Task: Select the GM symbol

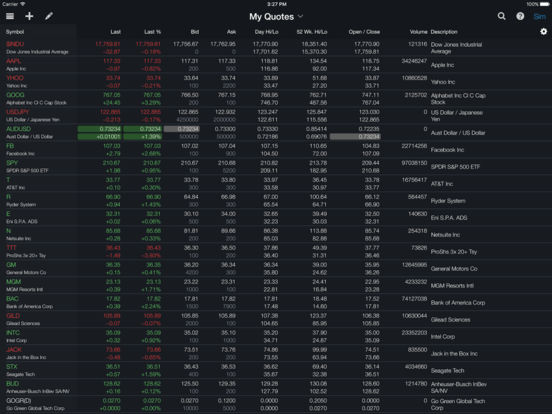Action: (x=11, y=265)
